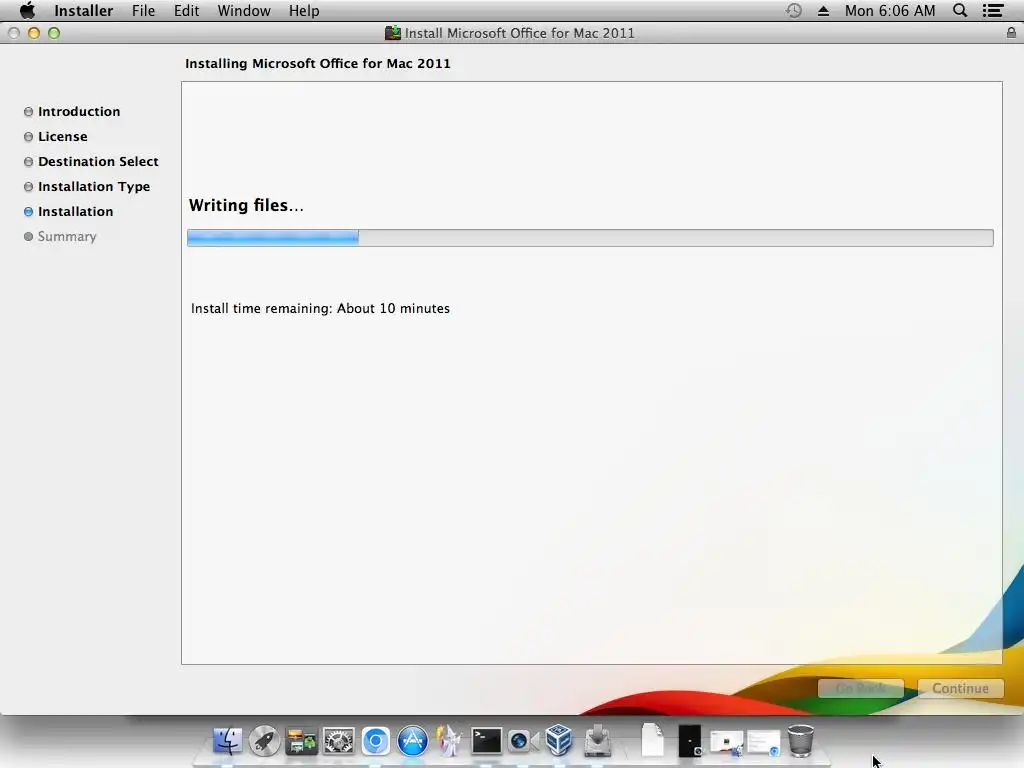Open Notification Center list icon
Image resolution: width=1024 pixels, height=768 pixels.
click(x=993, y=10)
